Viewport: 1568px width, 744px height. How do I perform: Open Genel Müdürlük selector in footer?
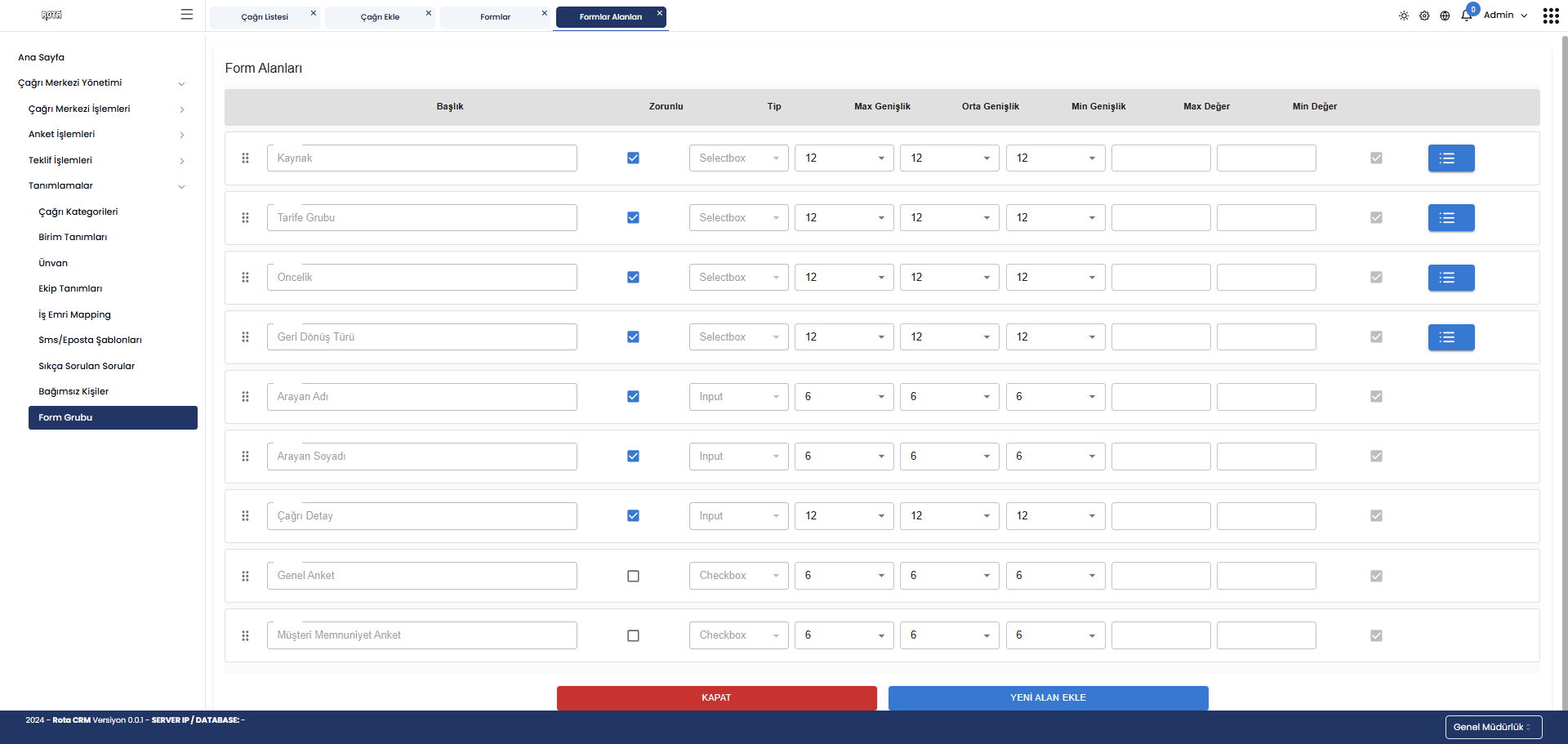[1494, 727]
